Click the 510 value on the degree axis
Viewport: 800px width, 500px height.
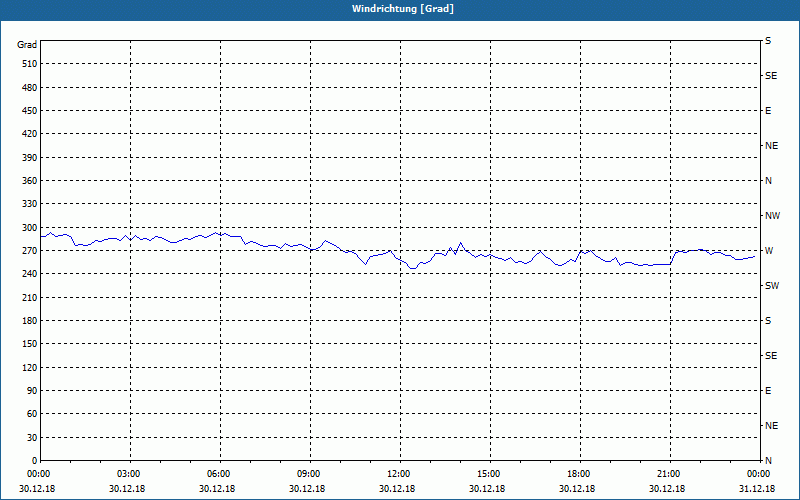30,64
